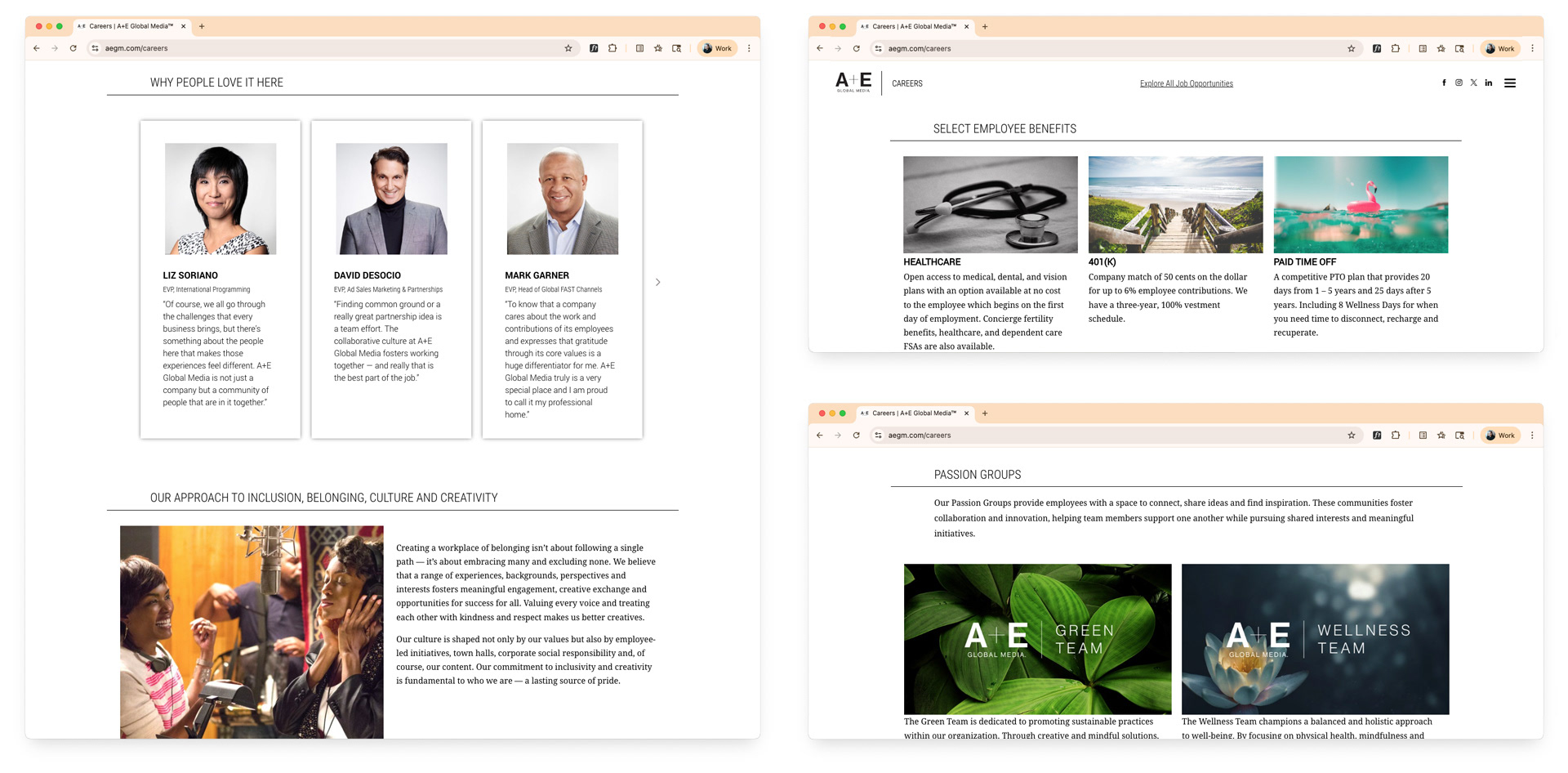Viewport: 1568px width, 773px height.
Task: Open the three-dot browser menu in the bottom-right window
Action: click(1532, 436)
